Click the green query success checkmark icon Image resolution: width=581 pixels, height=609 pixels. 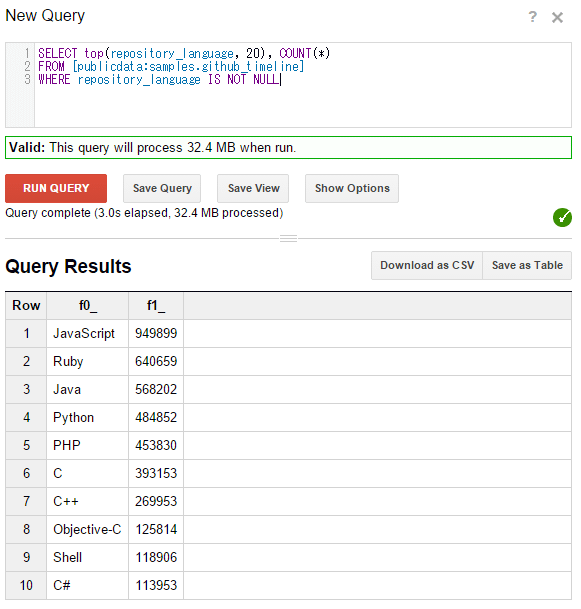(x=562, y=218)
